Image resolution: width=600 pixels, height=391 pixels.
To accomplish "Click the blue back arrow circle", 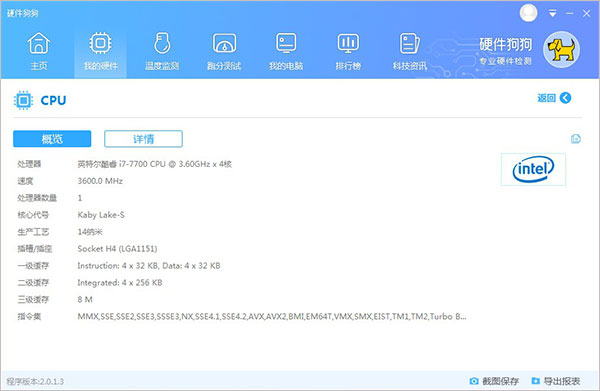I will point(565,98).
